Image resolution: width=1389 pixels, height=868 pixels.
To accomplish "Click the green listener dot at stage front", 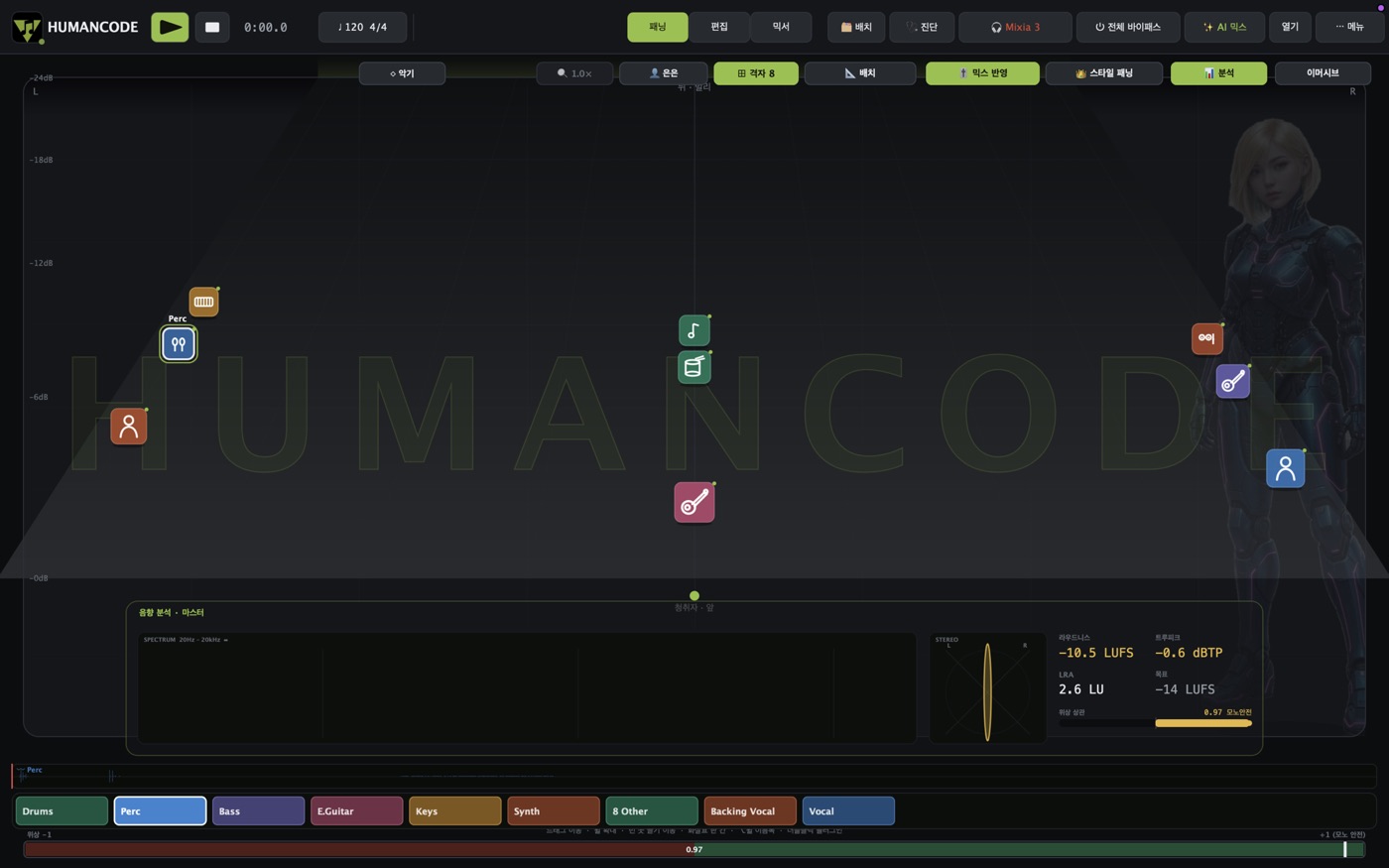I will pyautogui.click(x=694, y=596).
